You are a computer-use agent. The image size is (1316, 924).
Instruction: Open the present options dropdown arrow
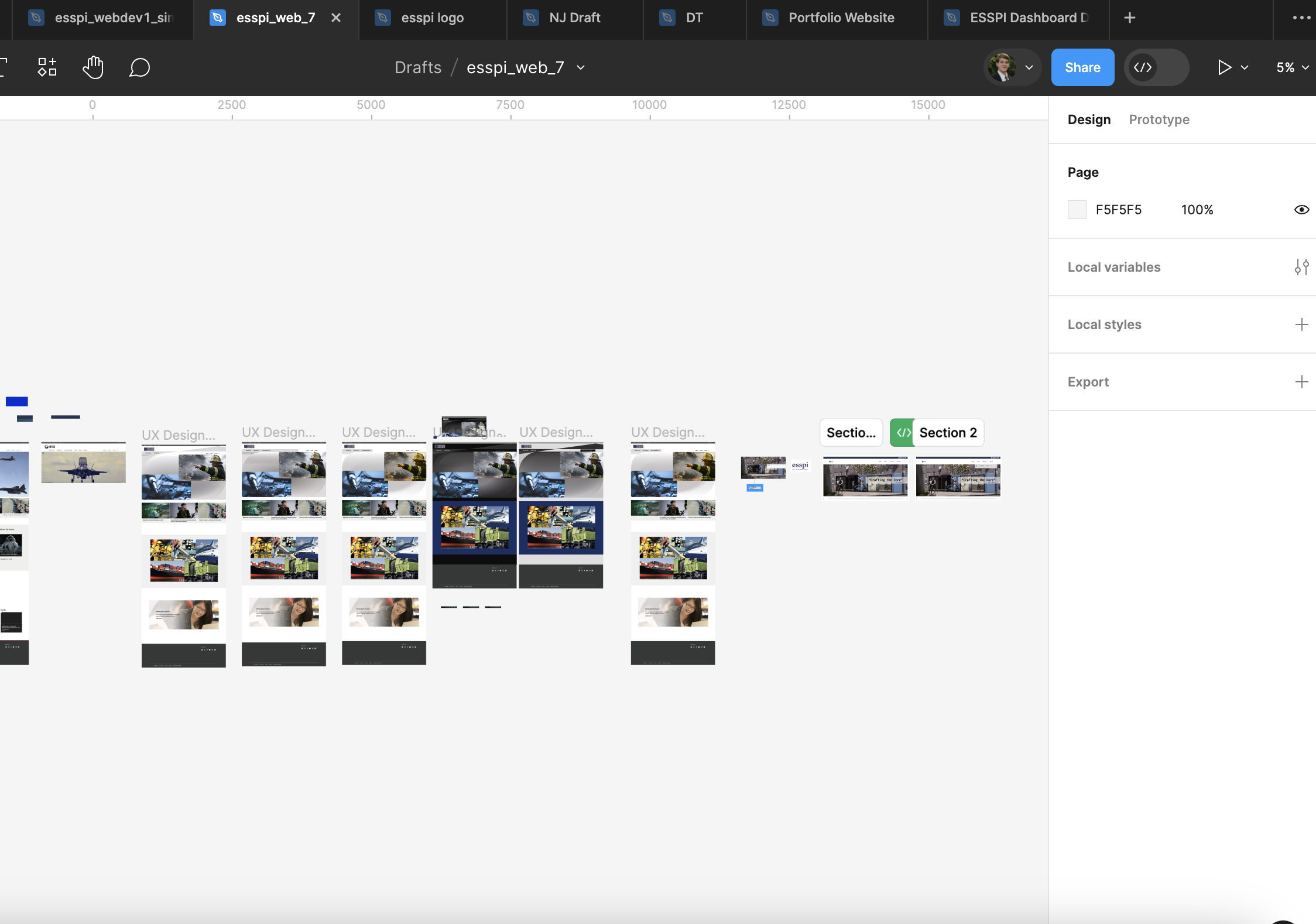pyautogui.click(x=1245, y=68)
